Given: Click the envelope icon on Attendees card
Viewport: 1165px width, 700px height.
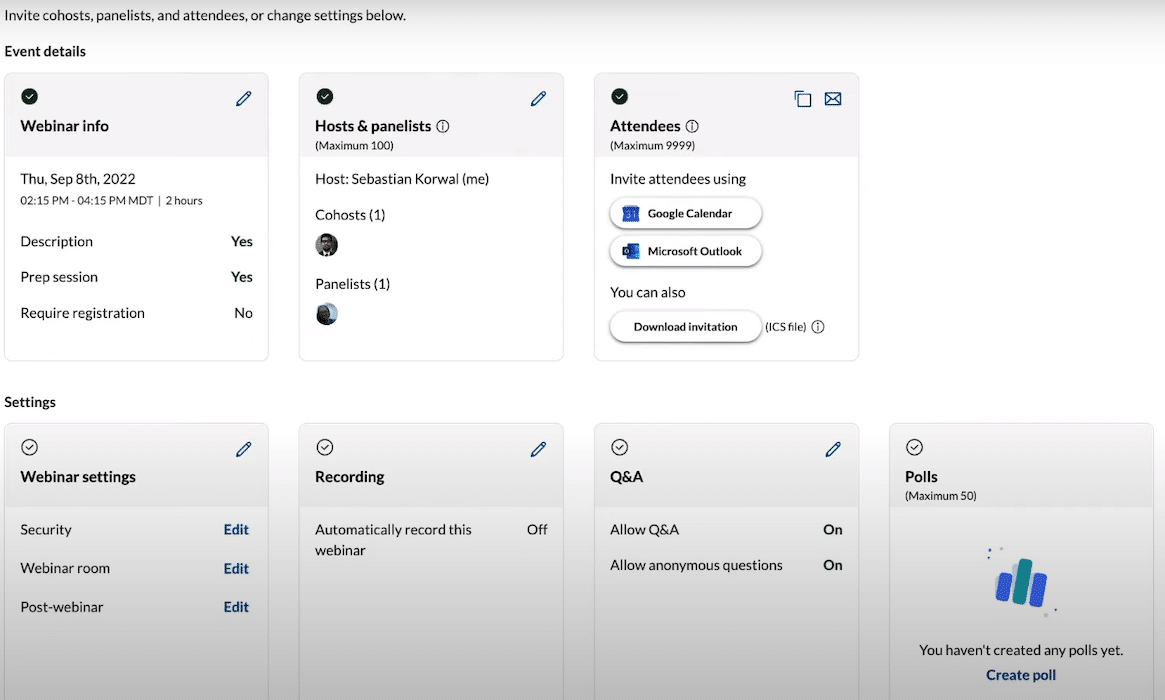Looking at the screenshot, I should pyautogui.click(x=833, y=98).
